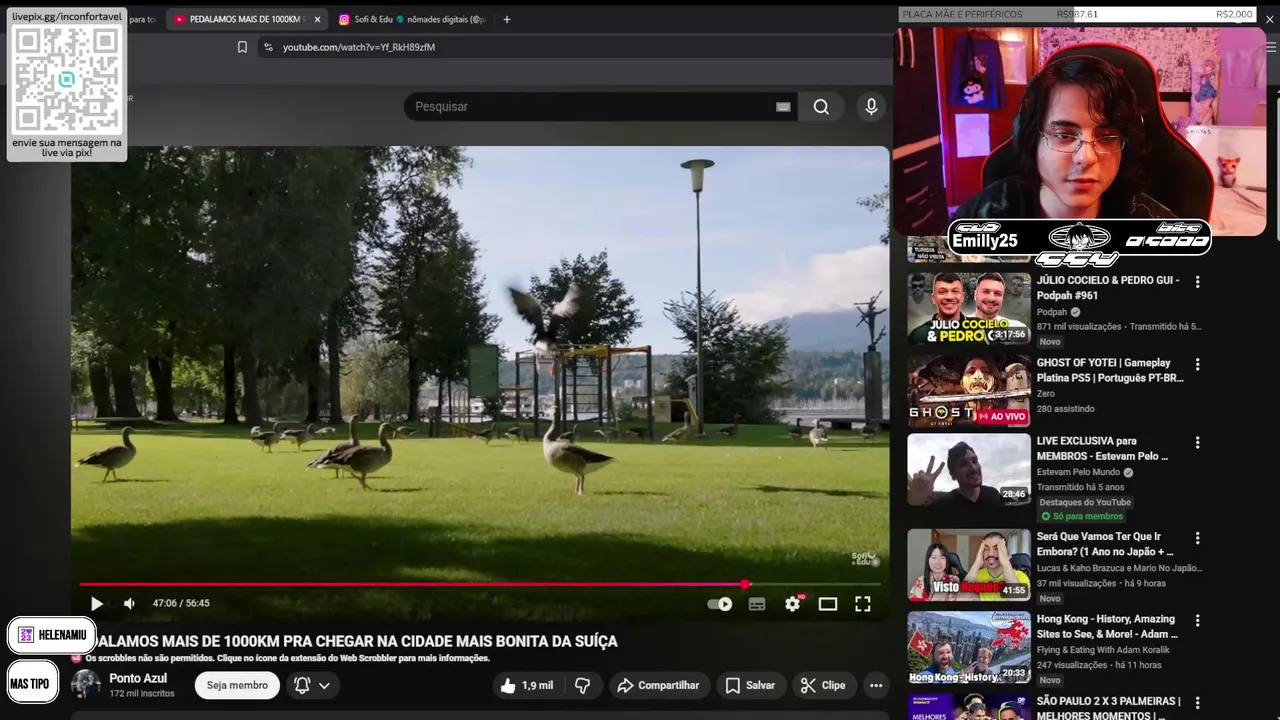Switch to theater mode
1280x720 pixels.
pyautogui.click(x=828, y=604)
